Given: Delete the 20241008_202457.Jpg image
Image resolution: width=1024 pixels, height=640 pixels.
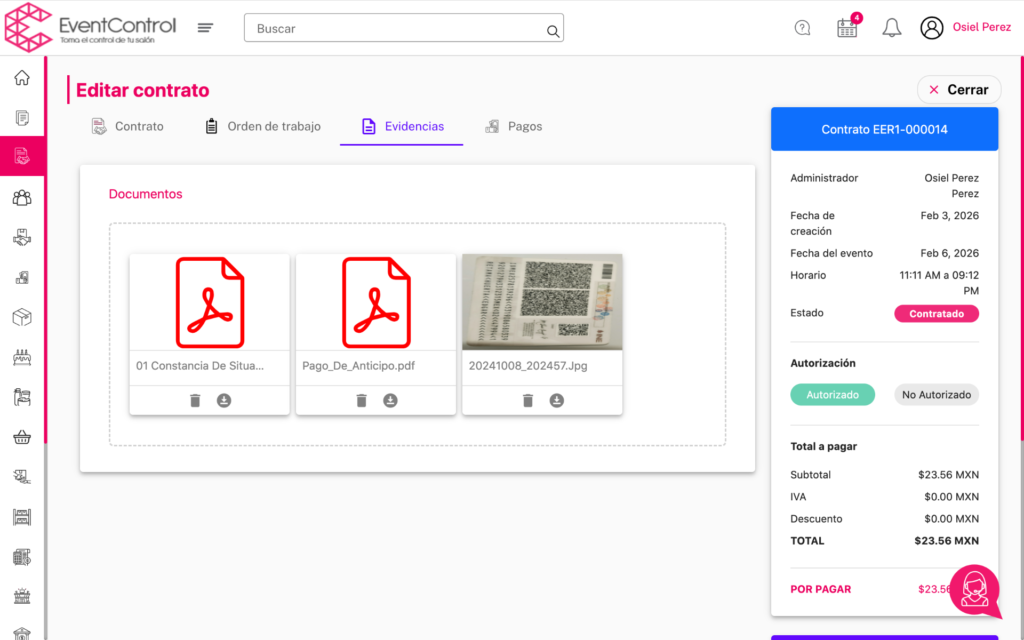Looking at the screenshot, I should pos(528,400).
